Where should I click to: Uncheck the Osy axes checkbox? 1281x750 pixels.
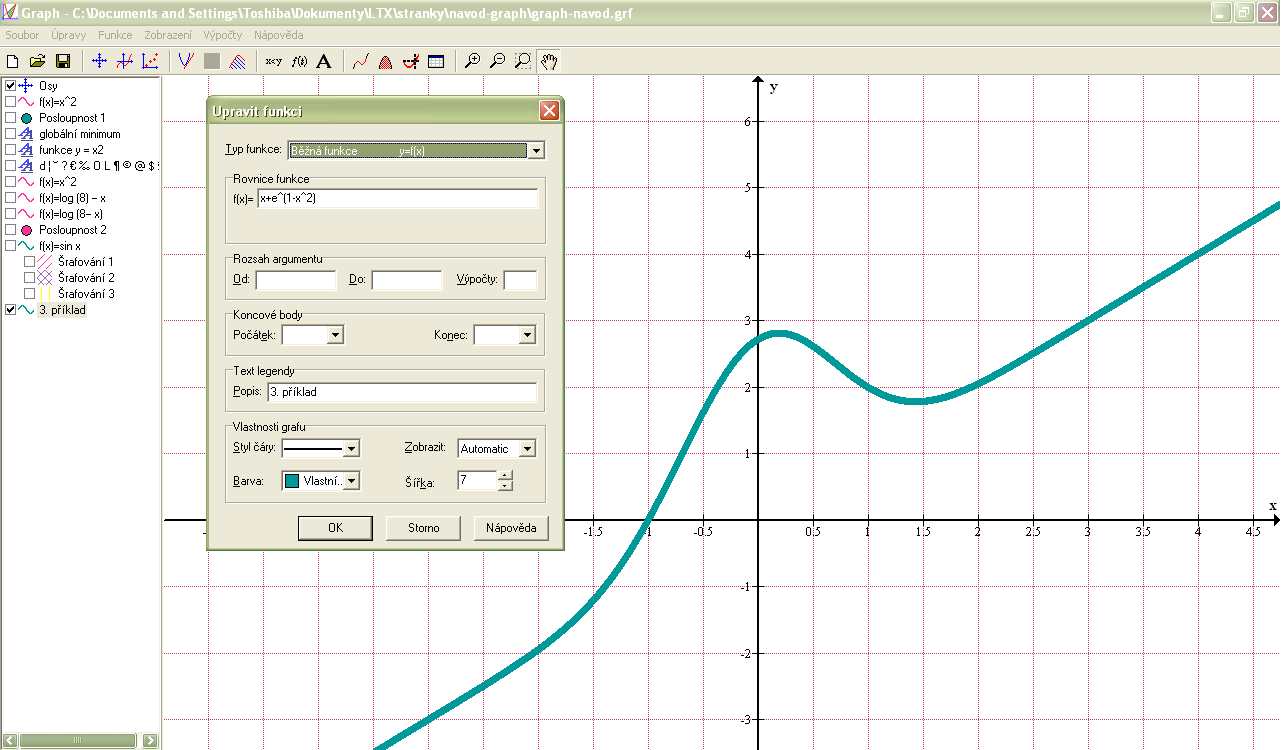pos(10,86)
